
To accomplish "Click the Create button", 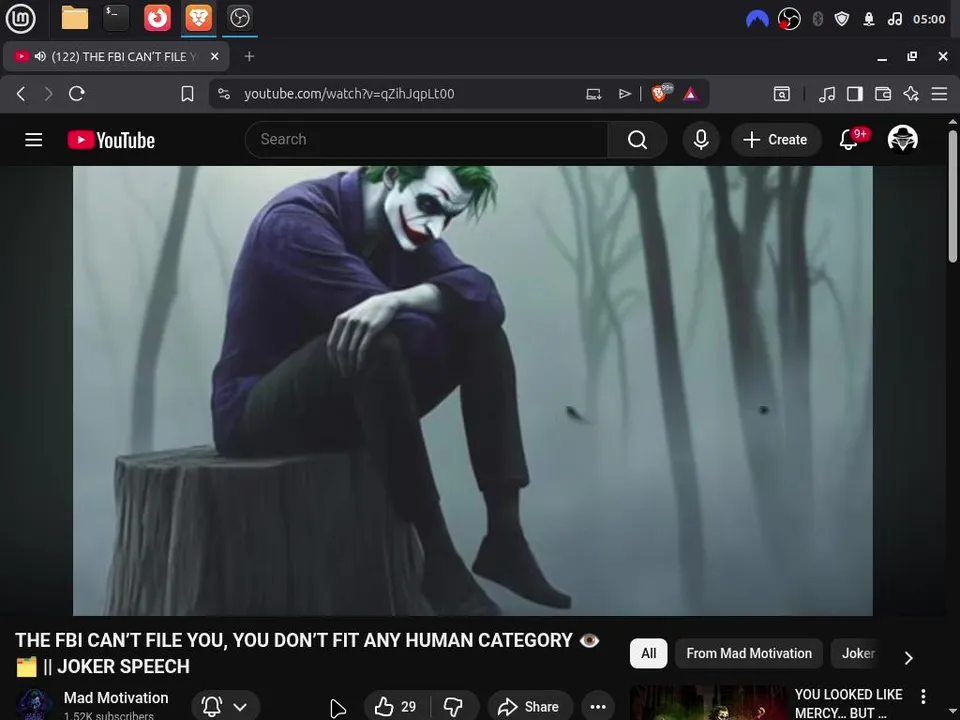I will pyautogui.click(x=776, y=140).
